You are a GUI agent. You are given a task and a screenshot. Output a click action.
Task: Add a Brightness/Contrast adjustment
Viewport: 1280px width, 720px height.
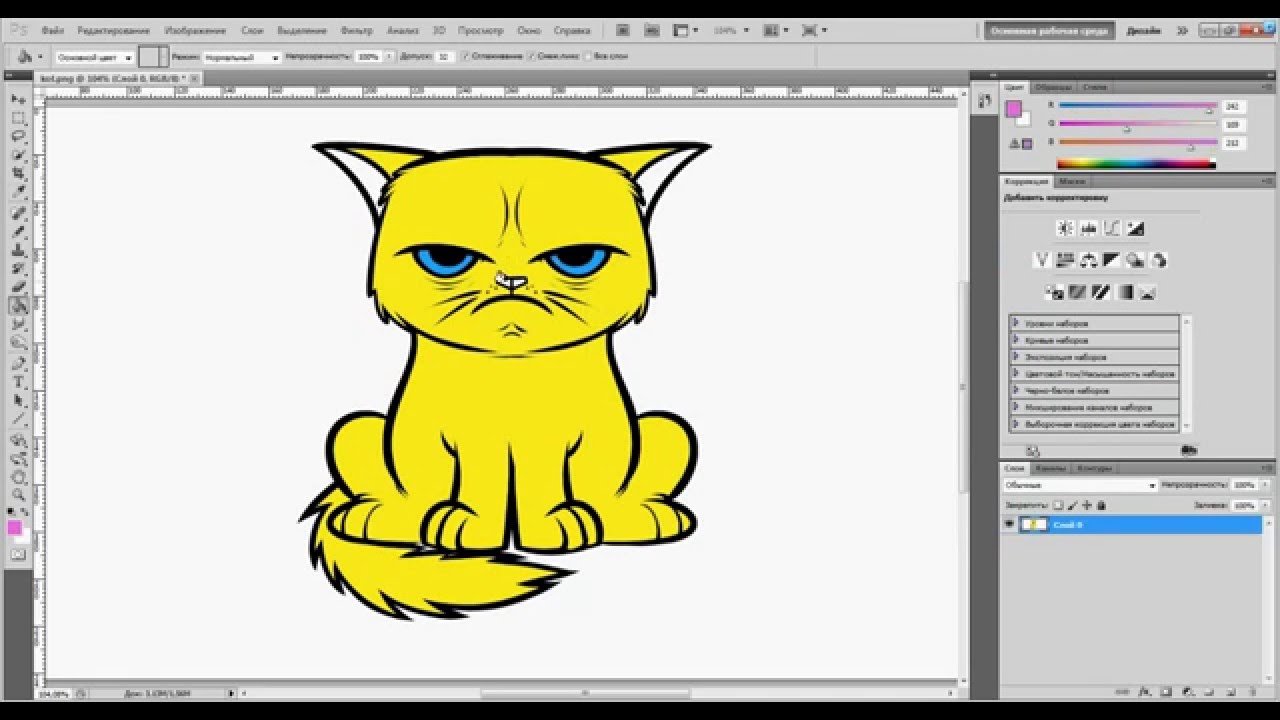click(1065, 228)
